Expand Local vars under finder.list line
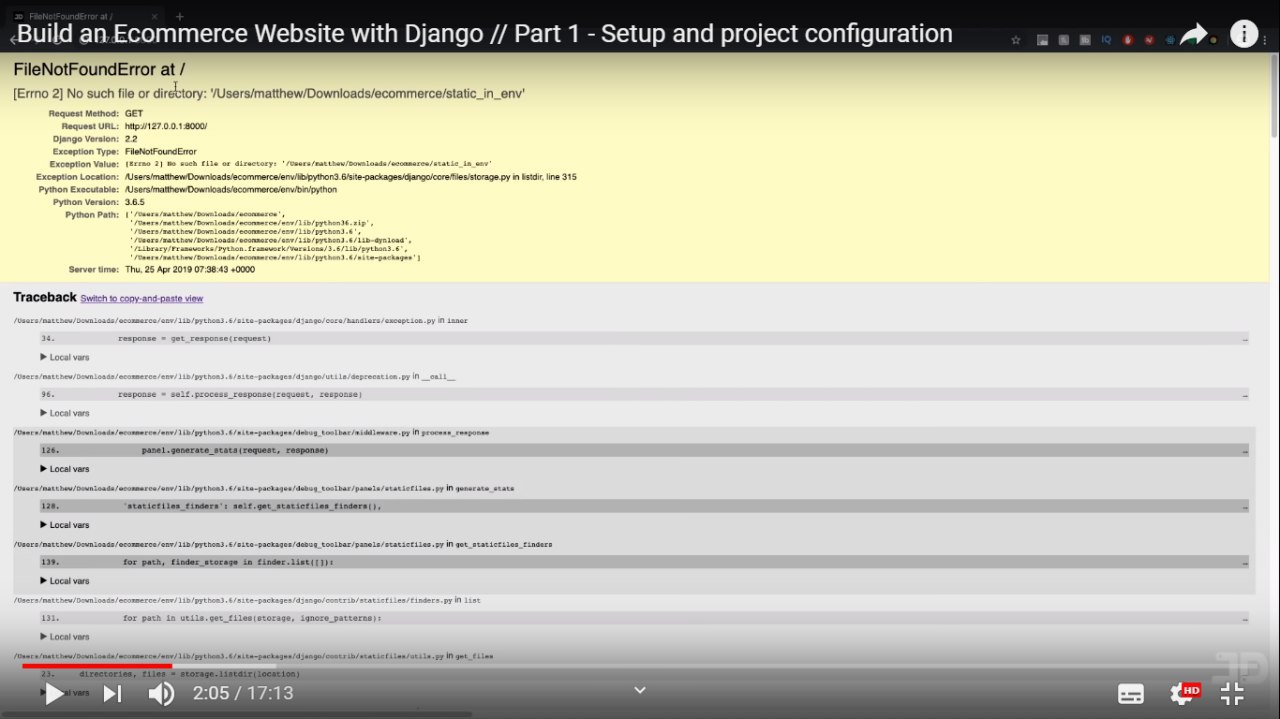This screenshot has width=1280, height=719. pyautogui.click(x=65, y=581)
